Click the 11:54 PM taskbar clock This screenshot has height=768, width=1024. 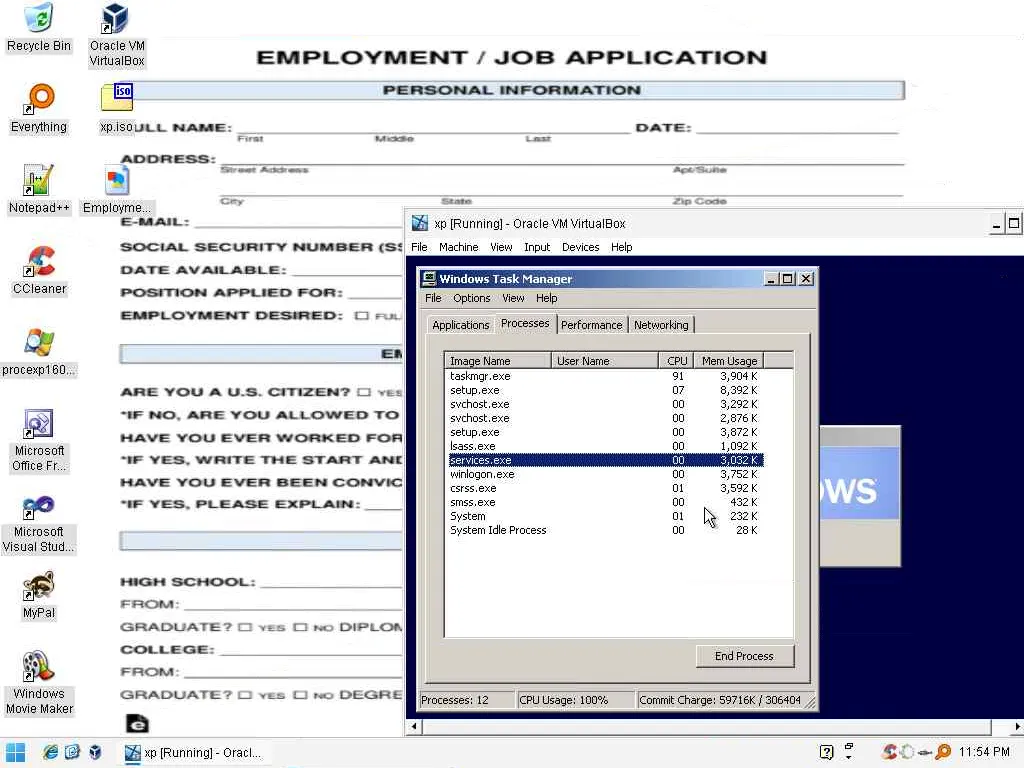(984, 752)
